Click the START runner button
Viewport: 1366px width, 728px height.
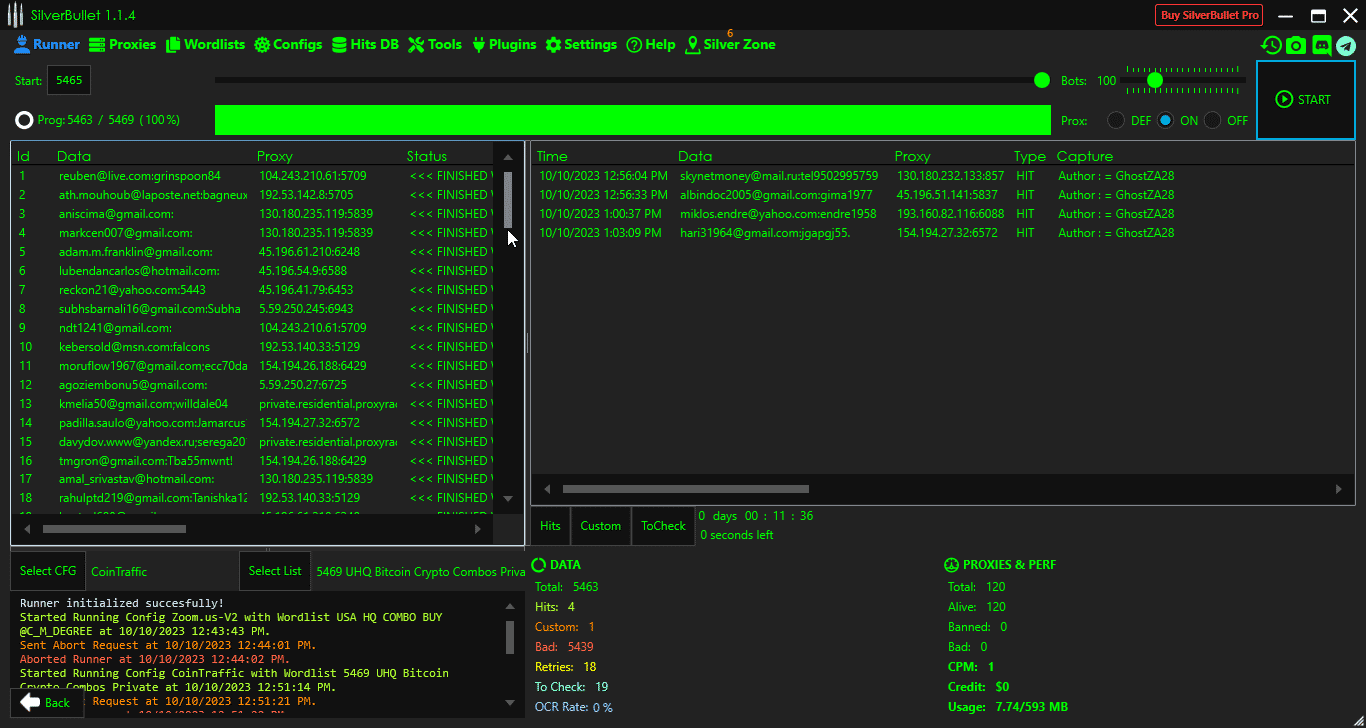1304,100
